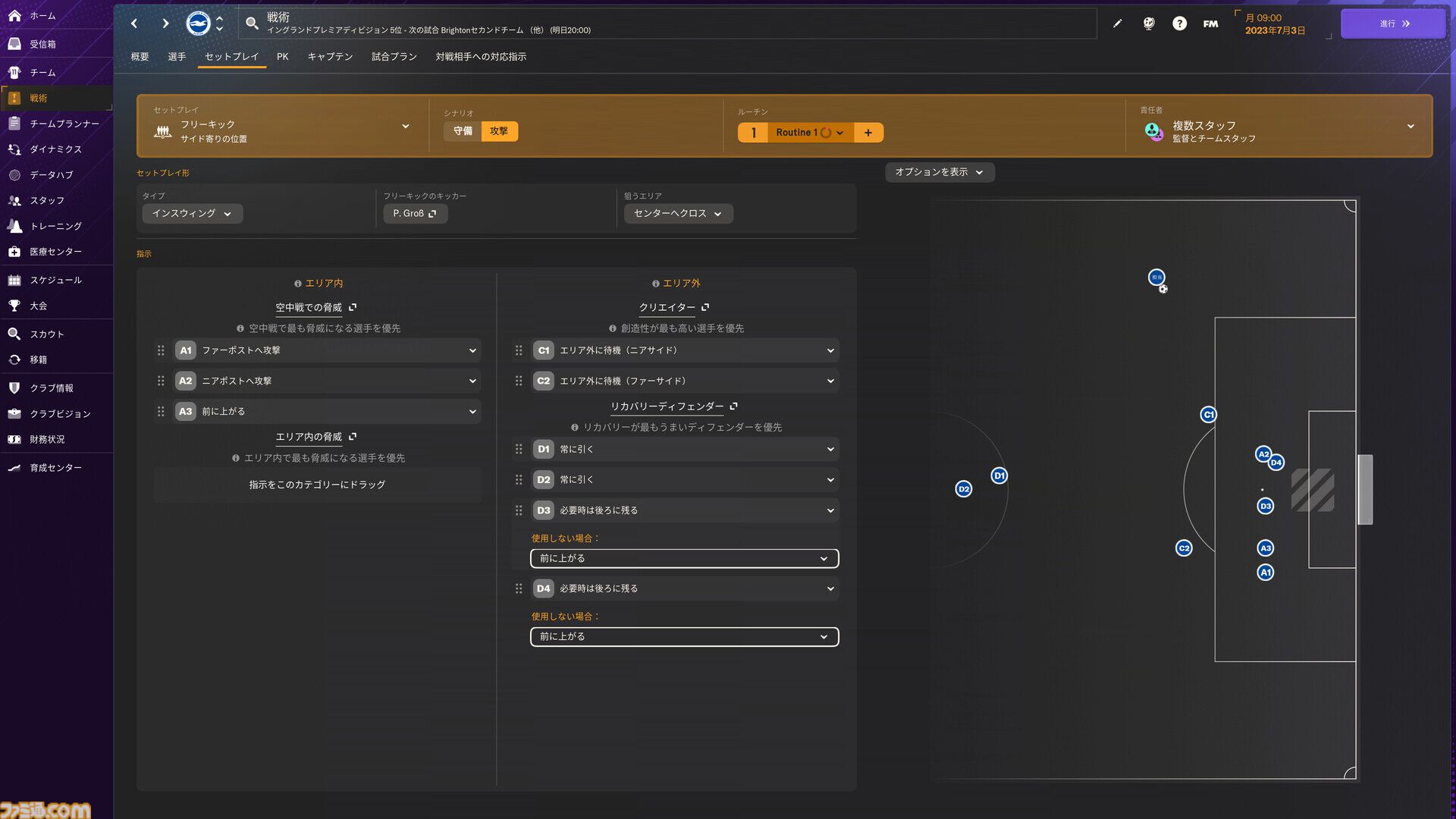Open the Routine 1 dropdown
The image size is (1456, 819).
tap(810, 133)
